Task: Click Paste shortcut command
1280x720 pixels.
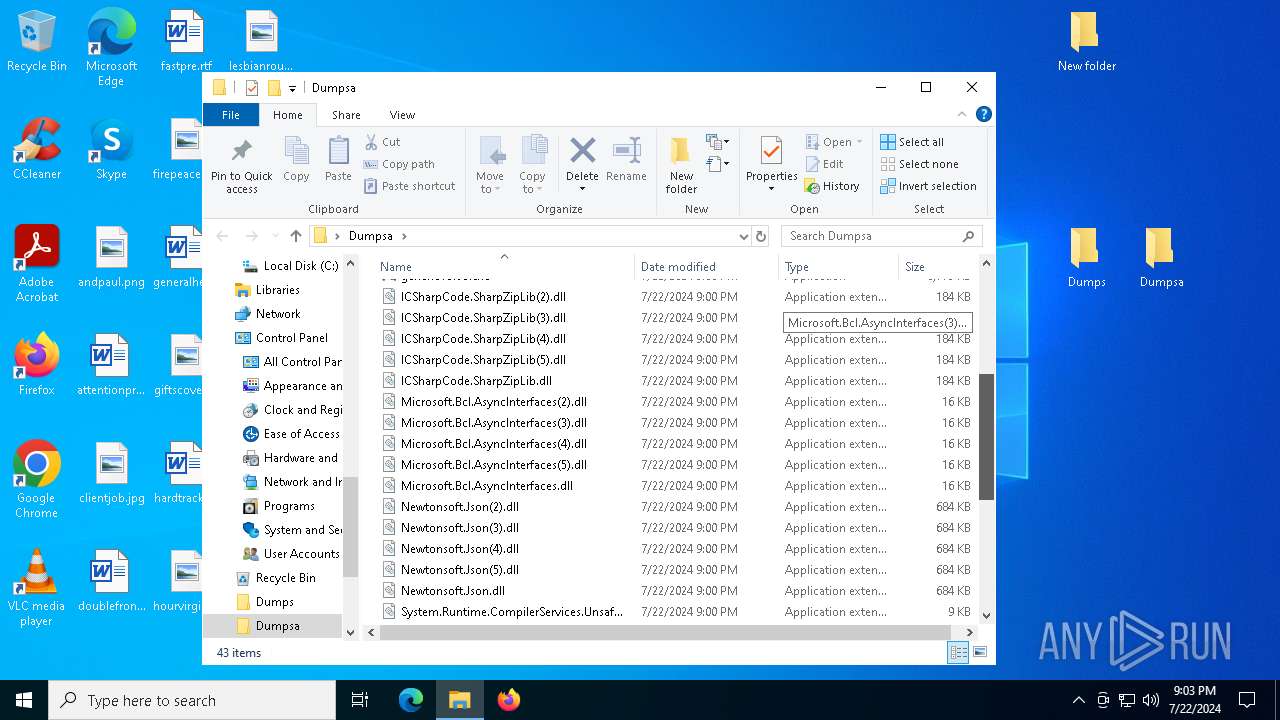Action: (409, 186)
